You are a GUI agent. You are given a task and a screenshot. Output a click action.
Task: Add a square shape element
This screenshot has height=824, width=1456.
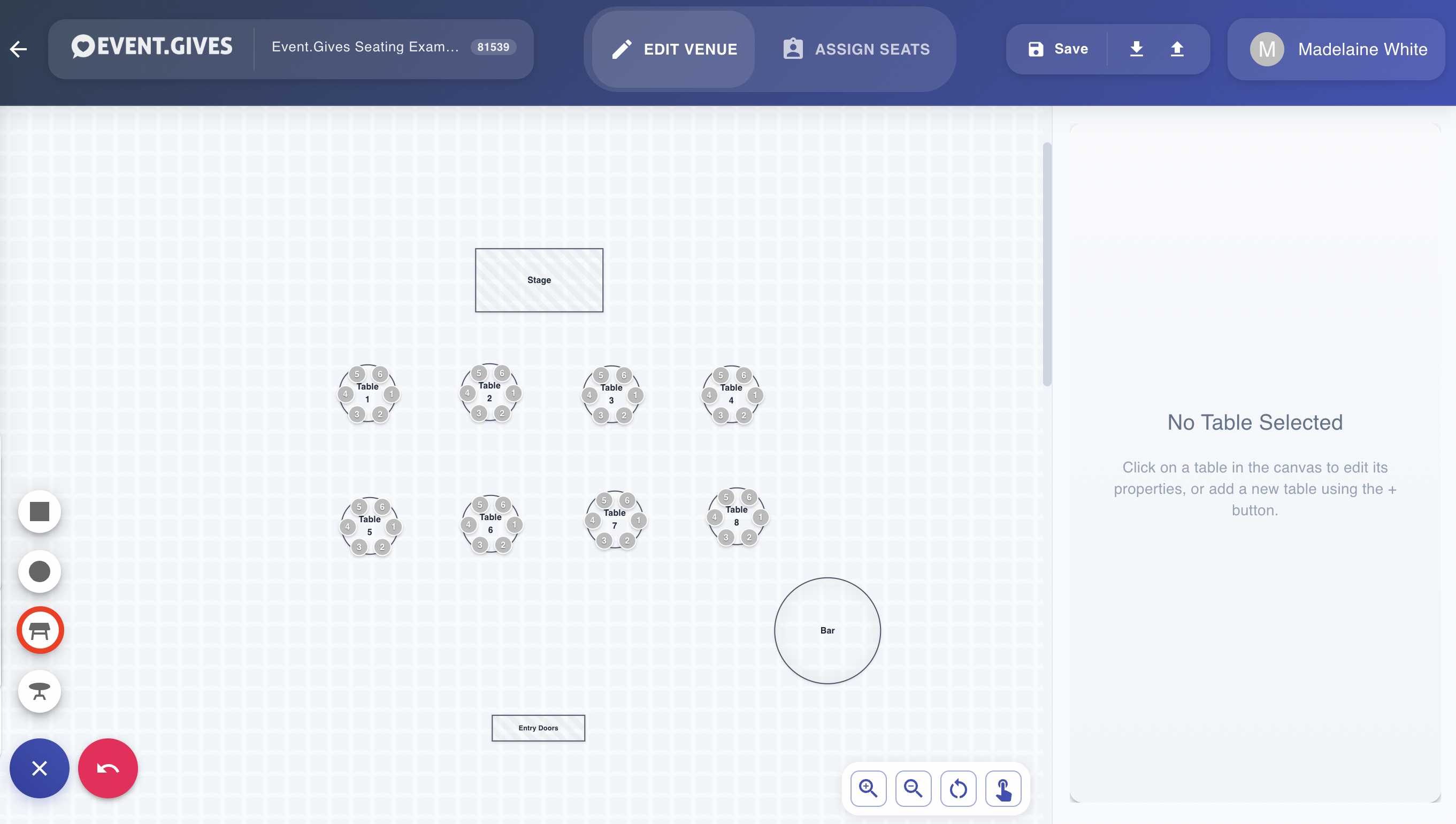tap(40, 512)
